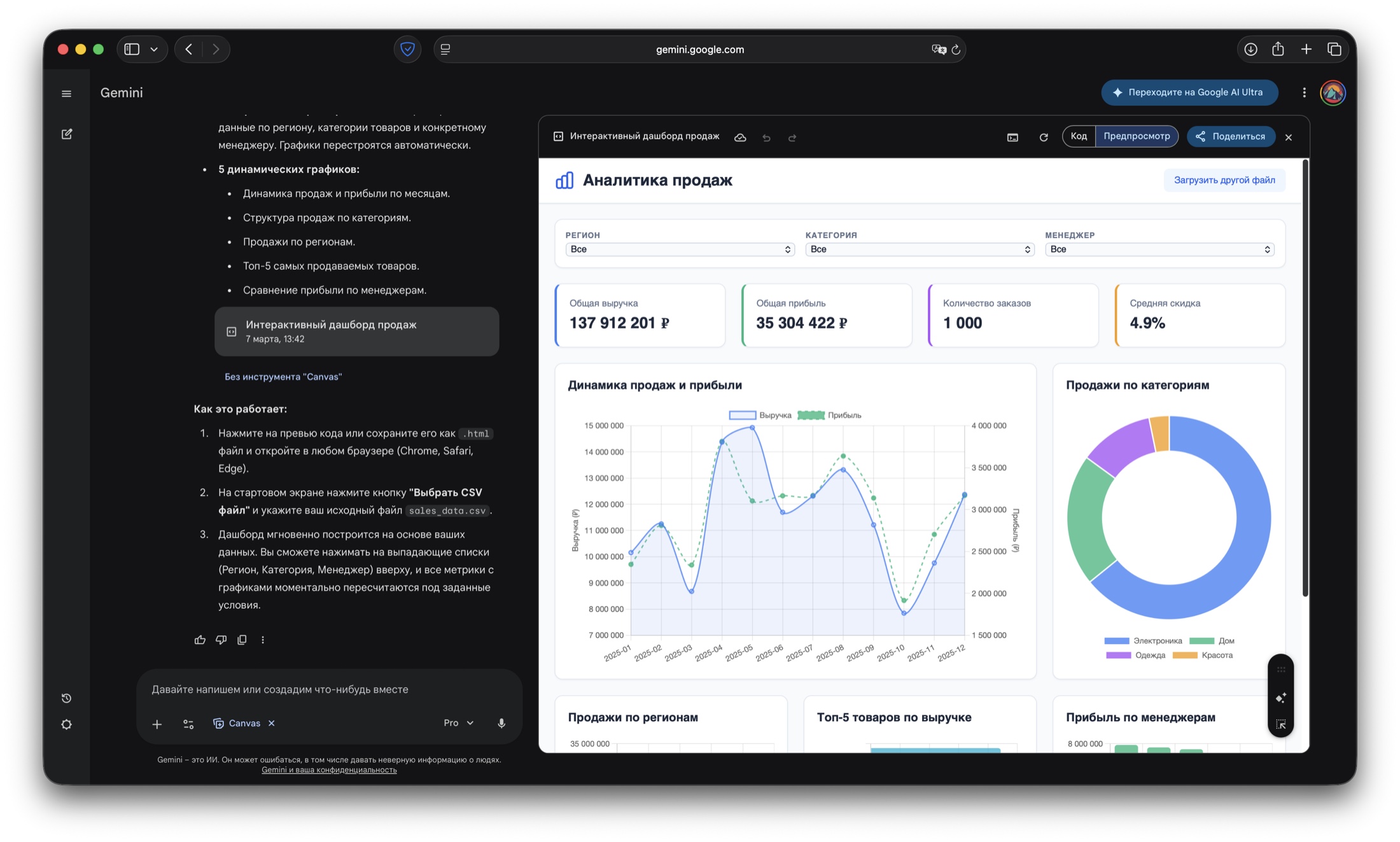Screen dimensions: 1400x842
Task: Copy the response with copy icon
Action: coord(242,640)
